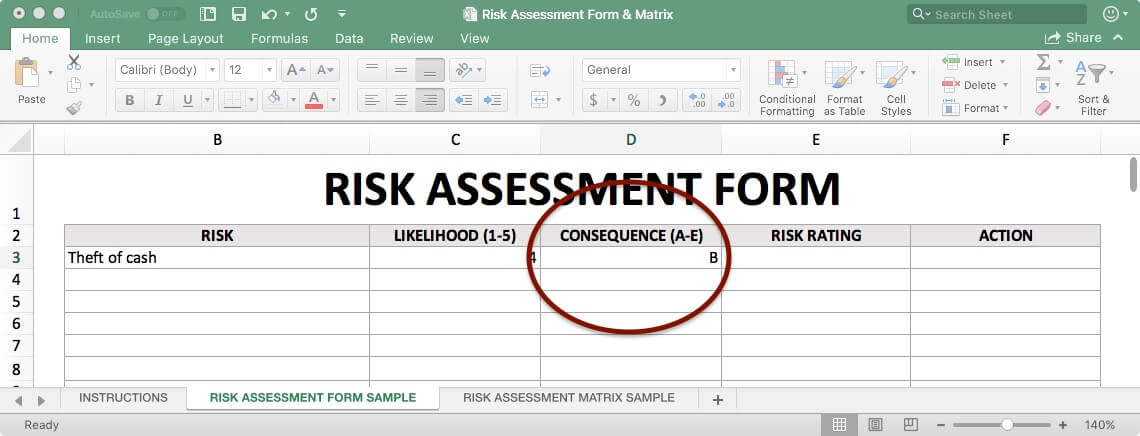1140x436 pixels.
Task: Wrap text in the cell
Action: coord(539,70)
